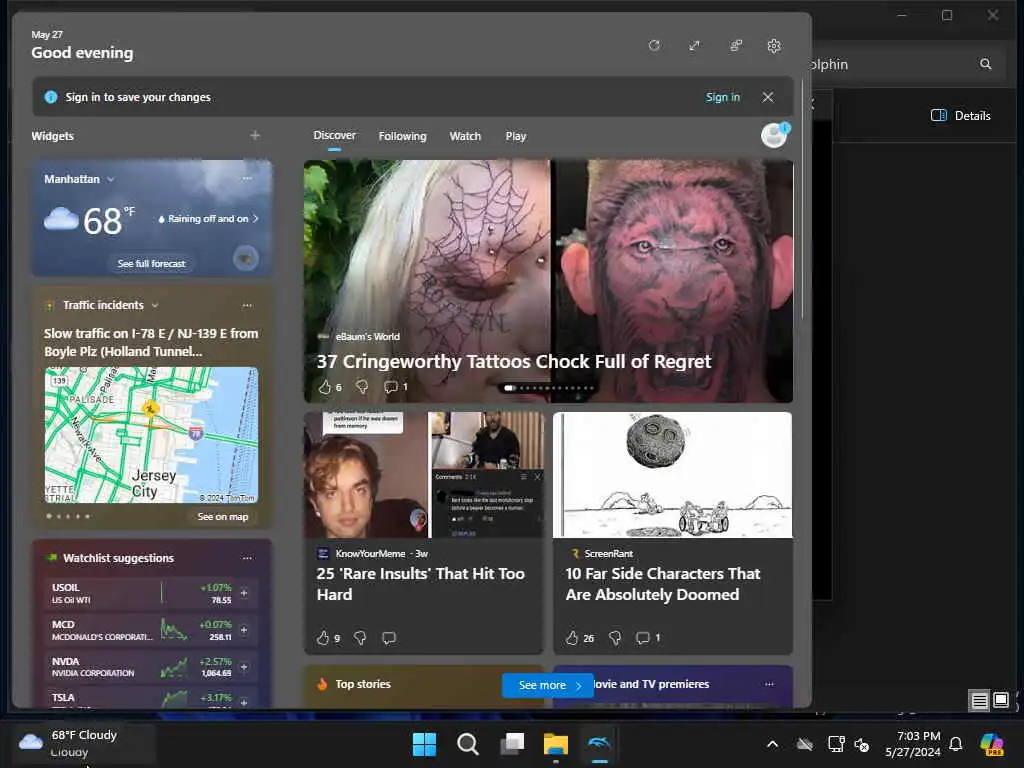Like the Far Side Characters story
Image resolution: width=1024 pixels, height=768 pixels.
[x=572, y=638]
